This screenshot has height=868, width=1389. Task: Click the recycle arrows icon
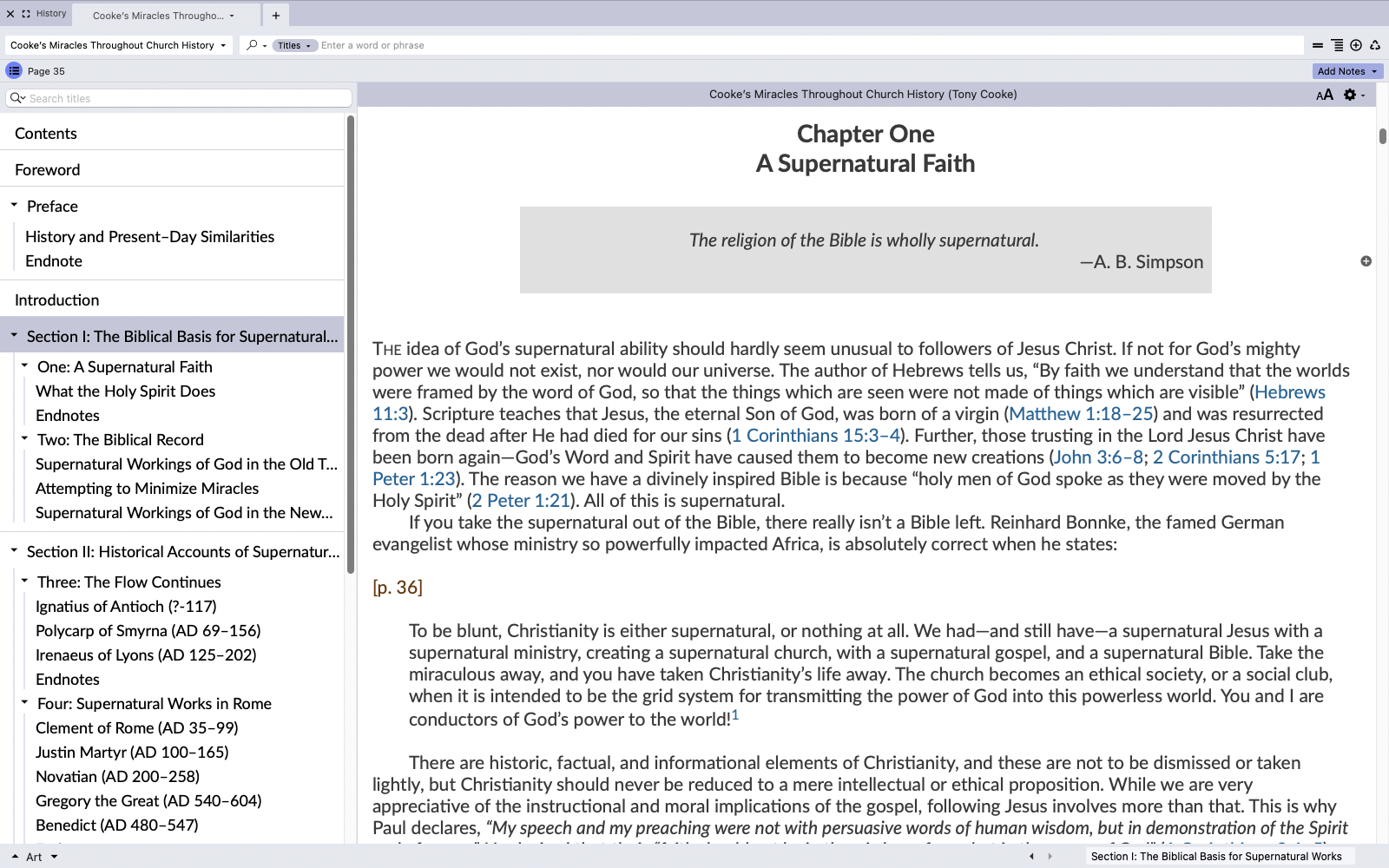(x=1375, y=45)
